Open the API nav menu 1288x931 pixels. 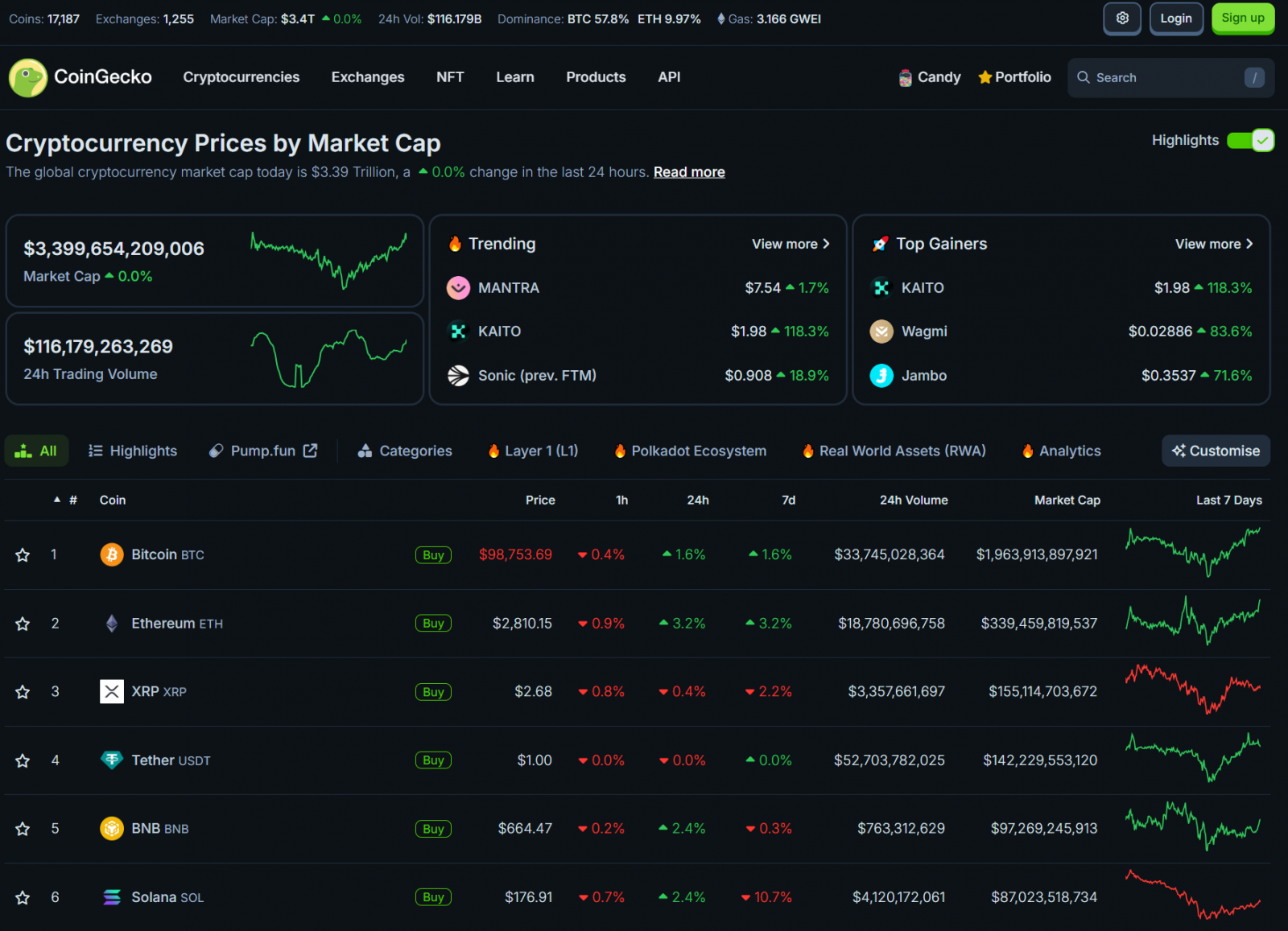(x=669, y=77)
